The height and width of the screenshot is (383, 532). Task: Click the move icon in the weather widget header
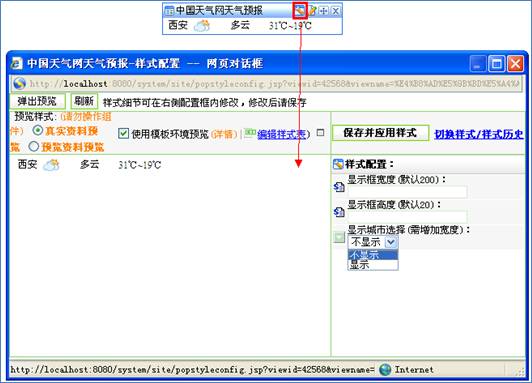pyautogui.click(x=324, y=11)
